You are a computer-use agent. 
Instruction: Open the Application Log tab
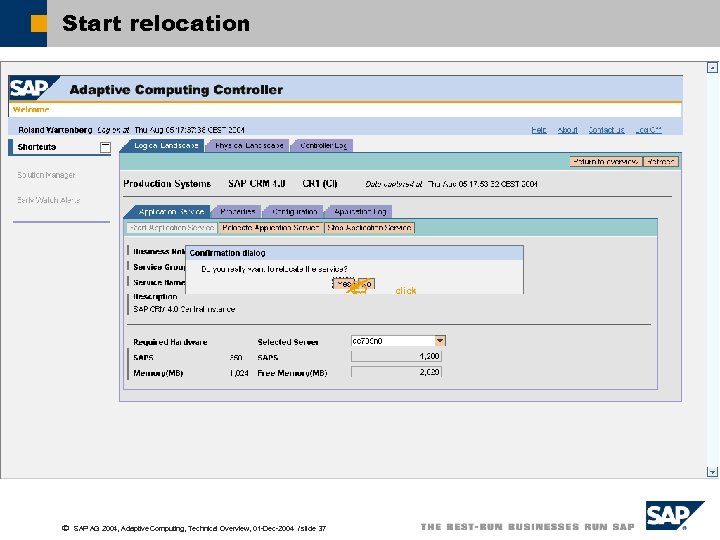coord(360,212)
